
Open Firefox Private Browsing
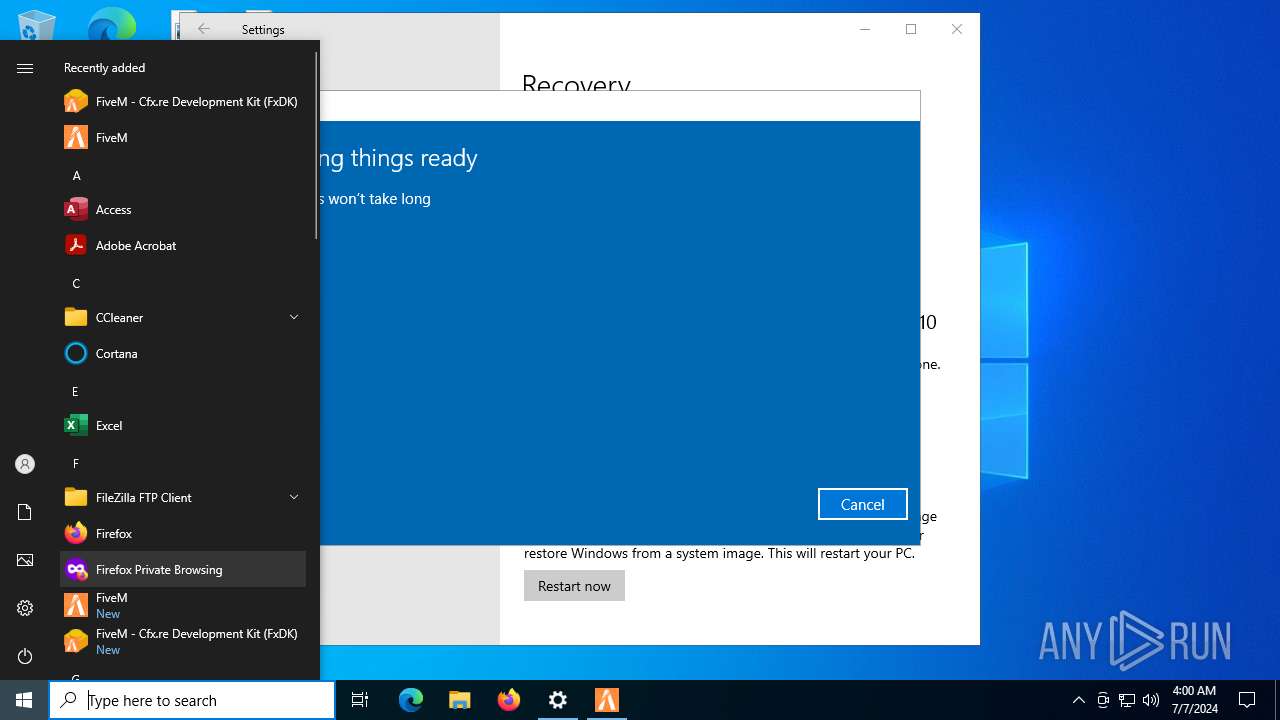click(183, 569)
